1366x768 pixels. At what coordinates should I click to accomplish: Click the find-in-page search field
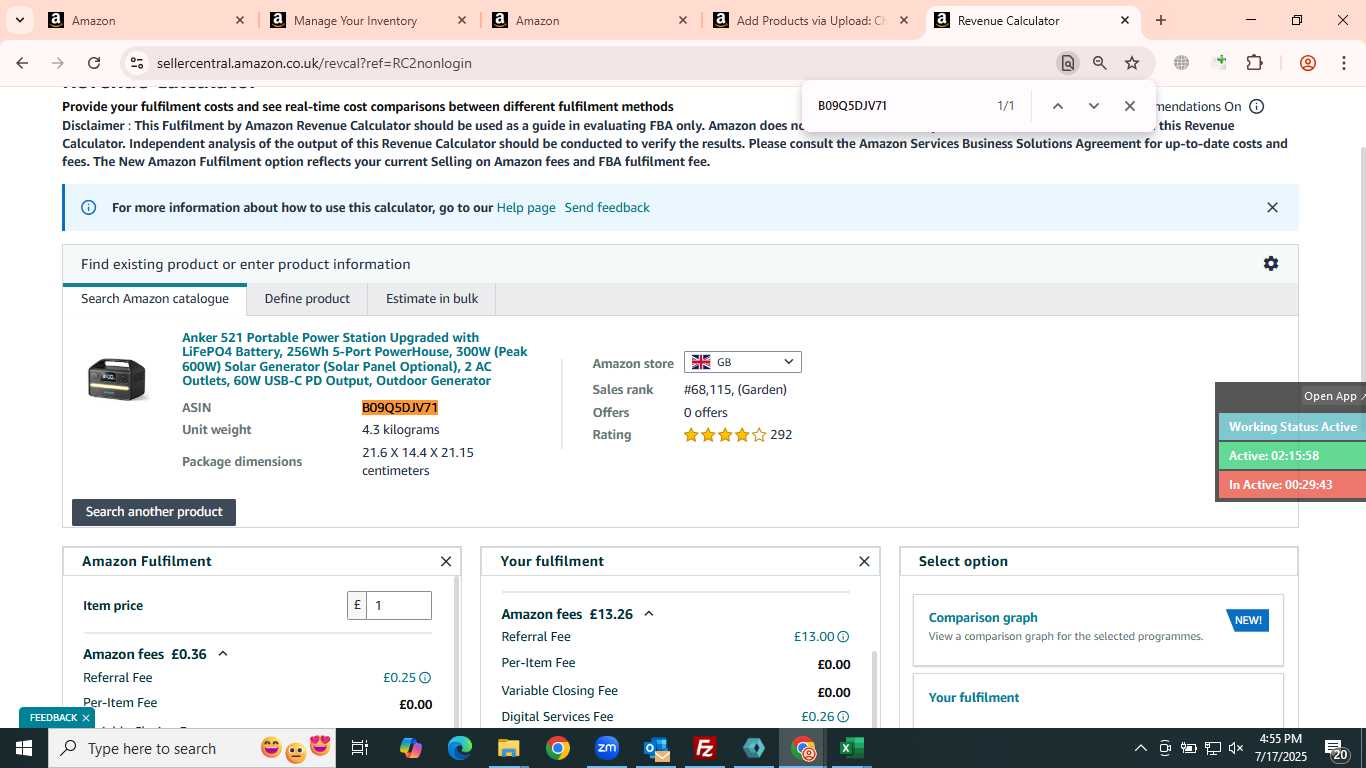pyautogui.click(x=900, y=106)
